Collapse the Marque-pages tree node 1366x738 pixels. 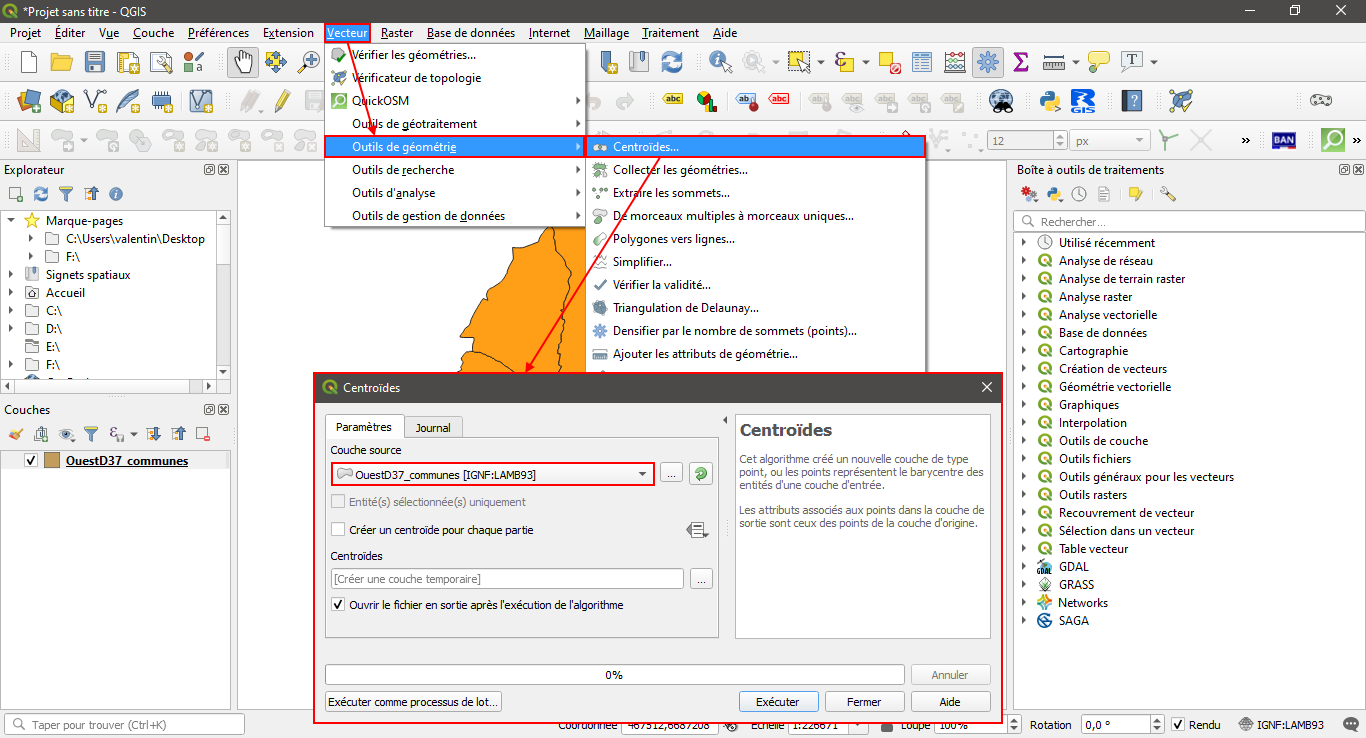[11, 221]
